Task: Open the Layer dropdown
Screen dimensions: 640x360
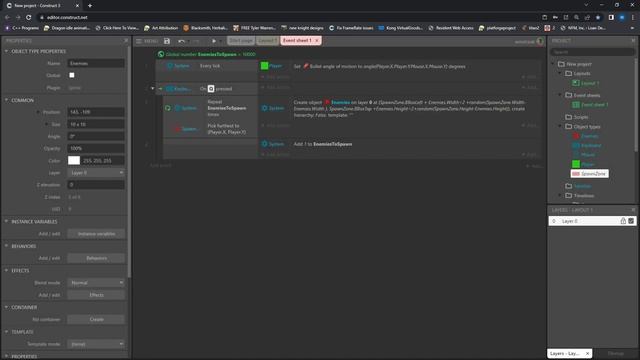Action: tap(96, 173)
